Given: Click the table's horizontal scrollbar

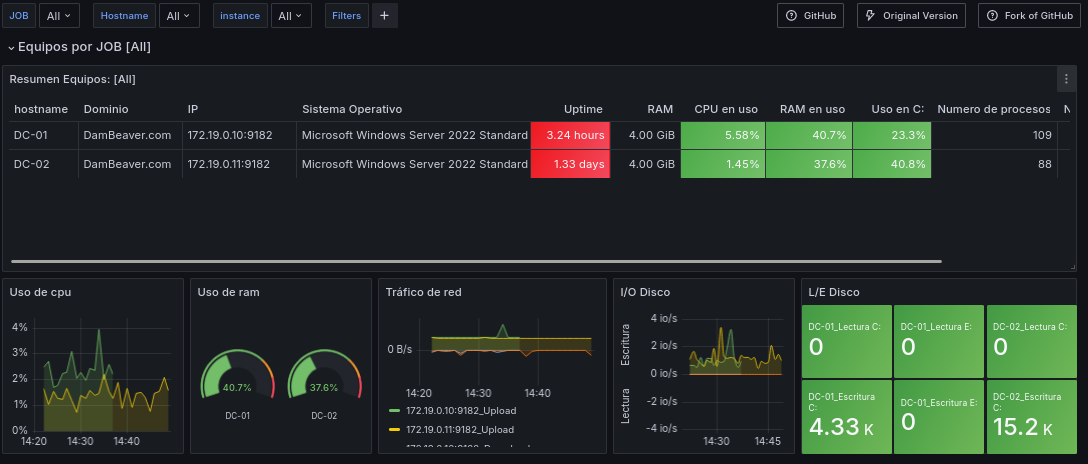Looking at the screenshot, I should pyautogui.click(x=477, y=261).
